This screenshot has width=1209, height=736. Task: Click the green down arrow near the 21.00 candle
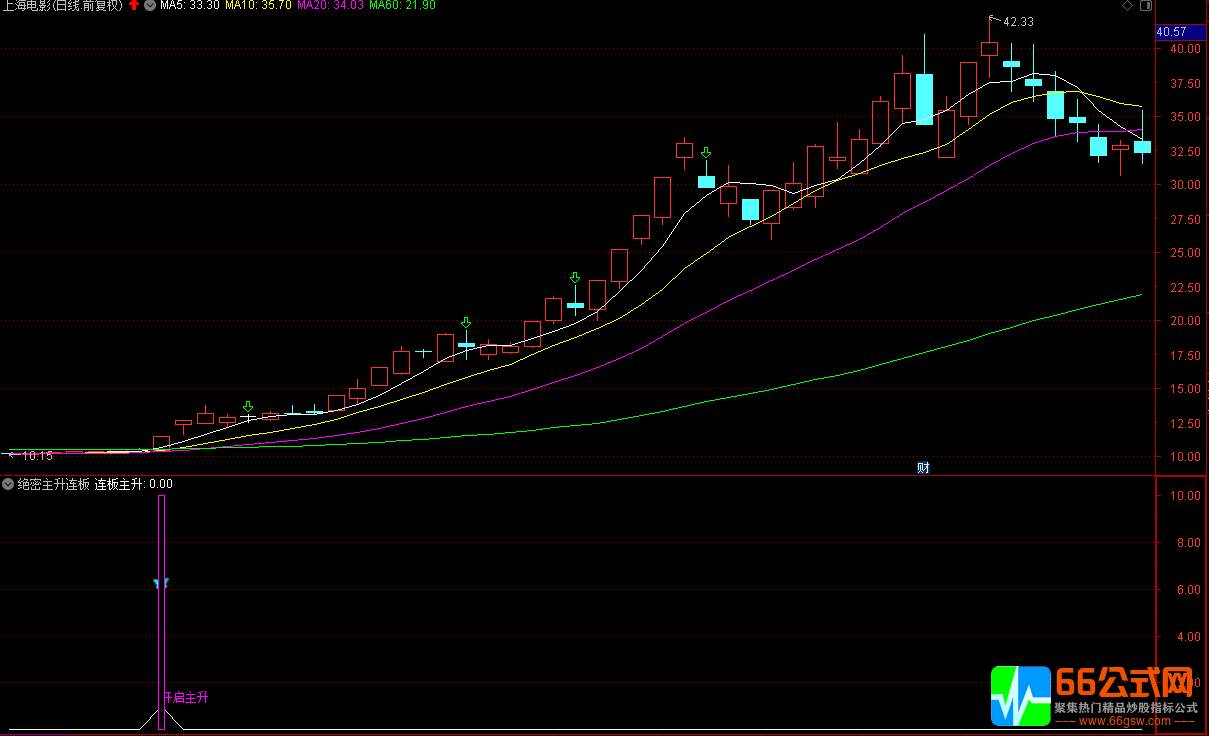(x=575, y=278)
